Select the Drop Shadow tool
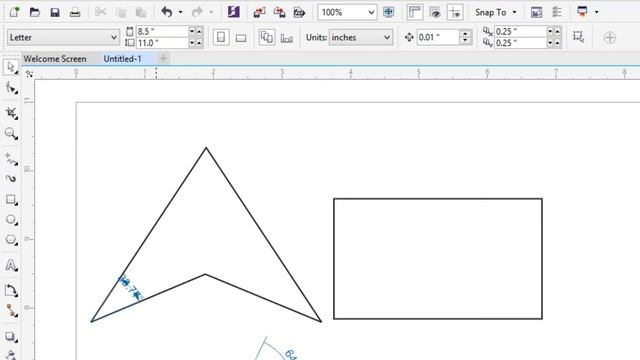The height and width of the screenshot is (360, 640). point(11,337)
